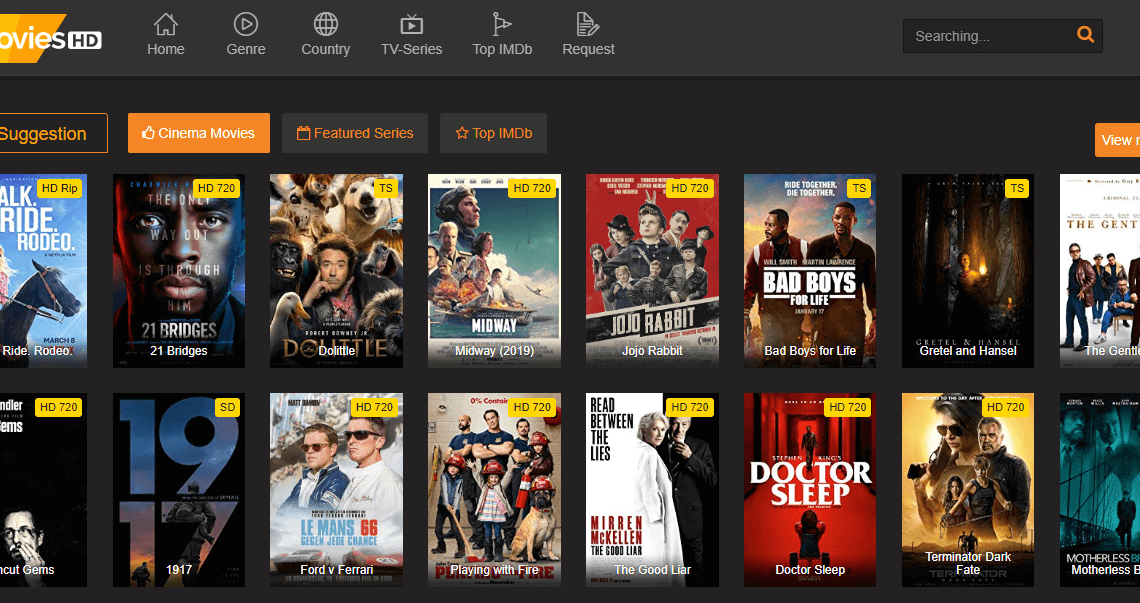This screenshot has height=603, width=1140.
Task: Open the Top IMDb menu label in header
Action: point(502,49)
